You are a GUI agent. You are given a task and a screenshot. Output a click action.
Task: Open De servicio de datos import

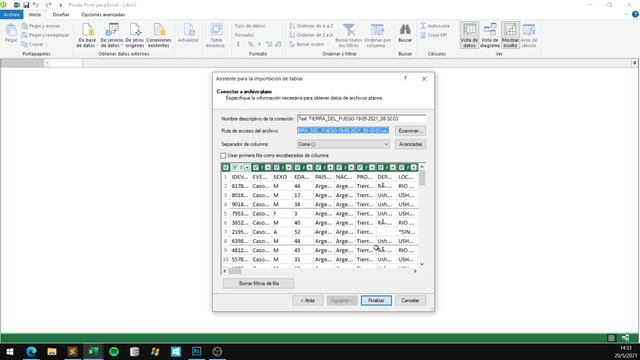click(111, 36)
